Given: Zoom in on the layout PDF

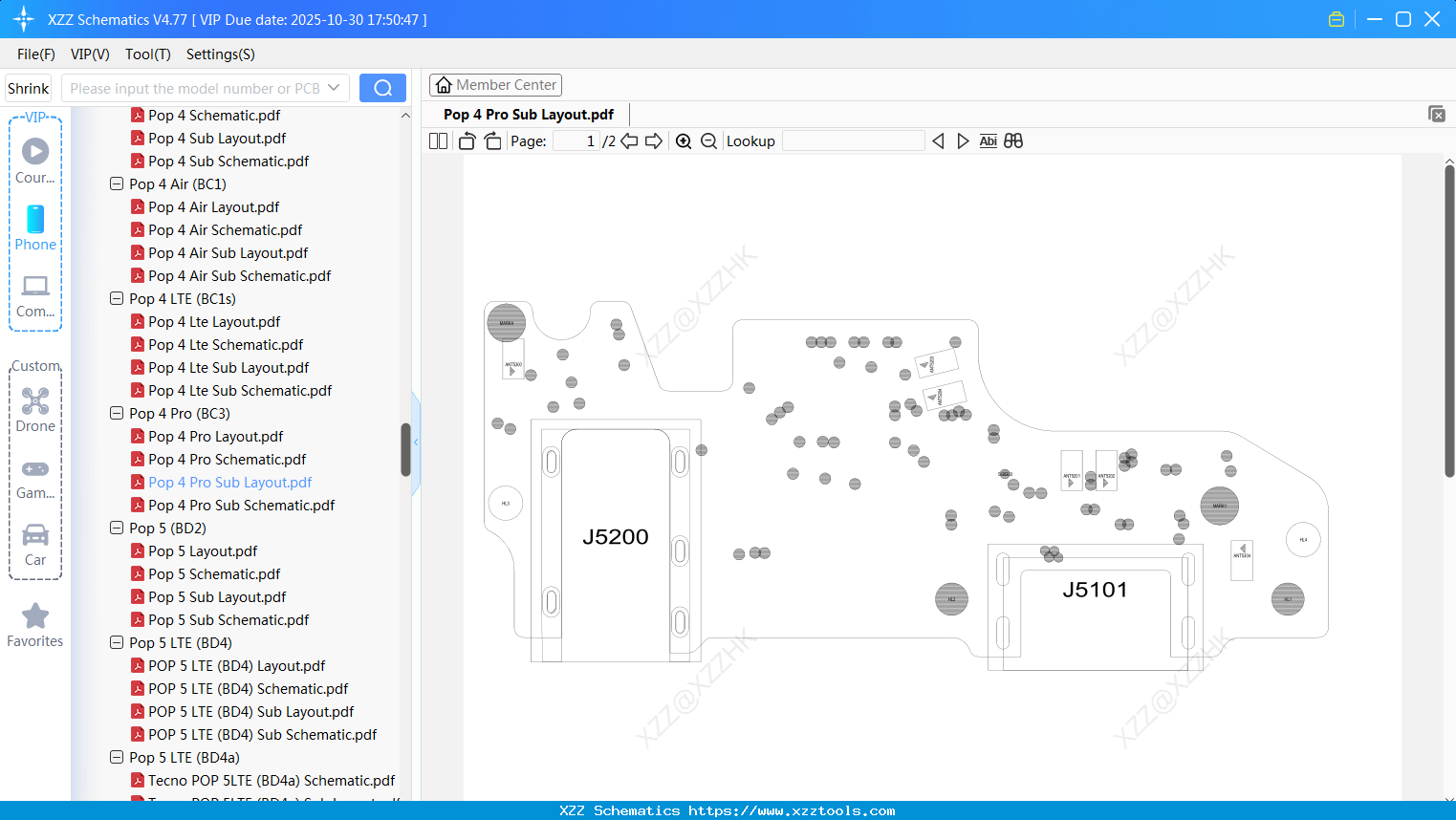Looking at the screenshot, I should point(684,140).
